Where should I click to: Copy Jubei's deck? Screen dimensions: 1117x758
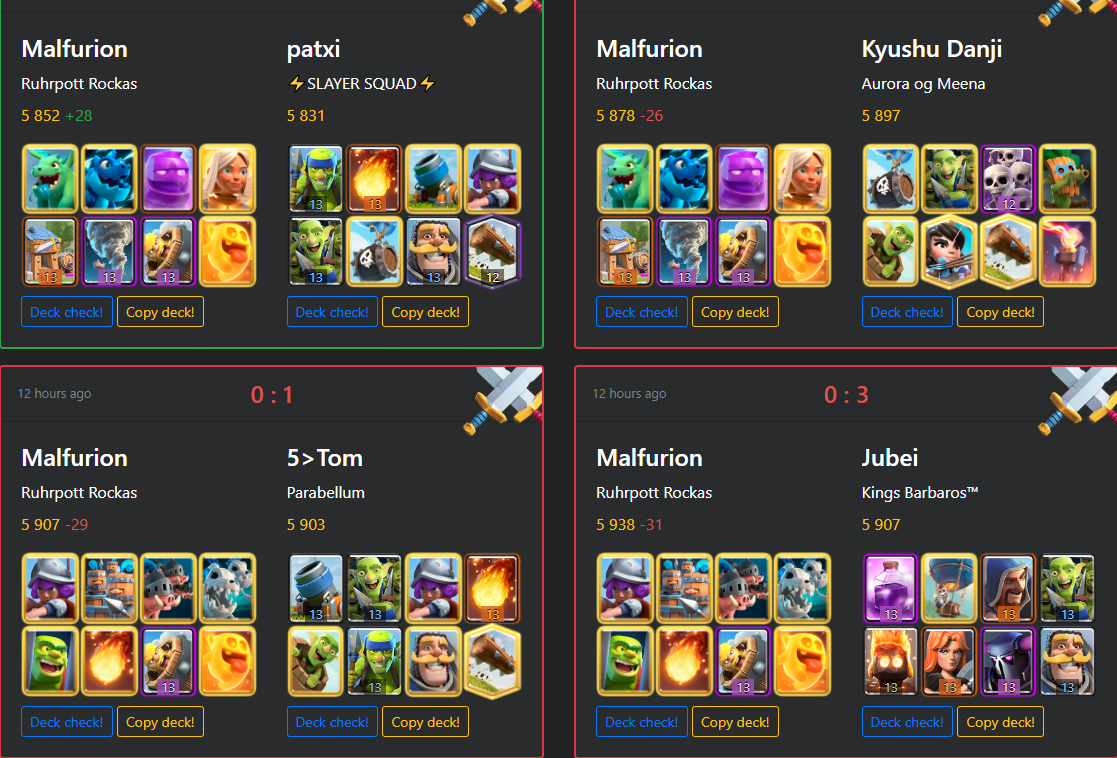click(x=1000, y=722)
